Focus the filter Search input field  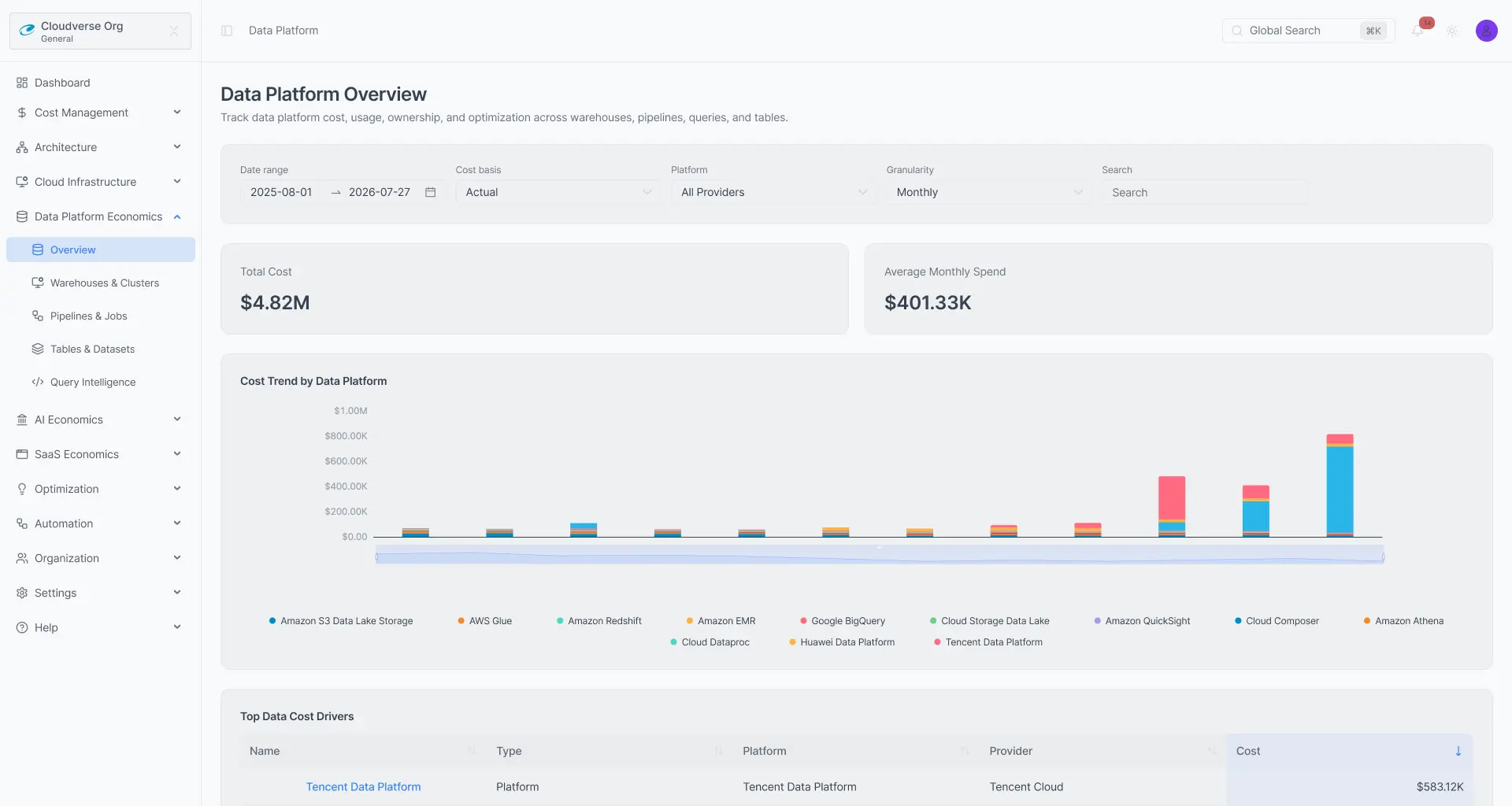coord(1204,192)
